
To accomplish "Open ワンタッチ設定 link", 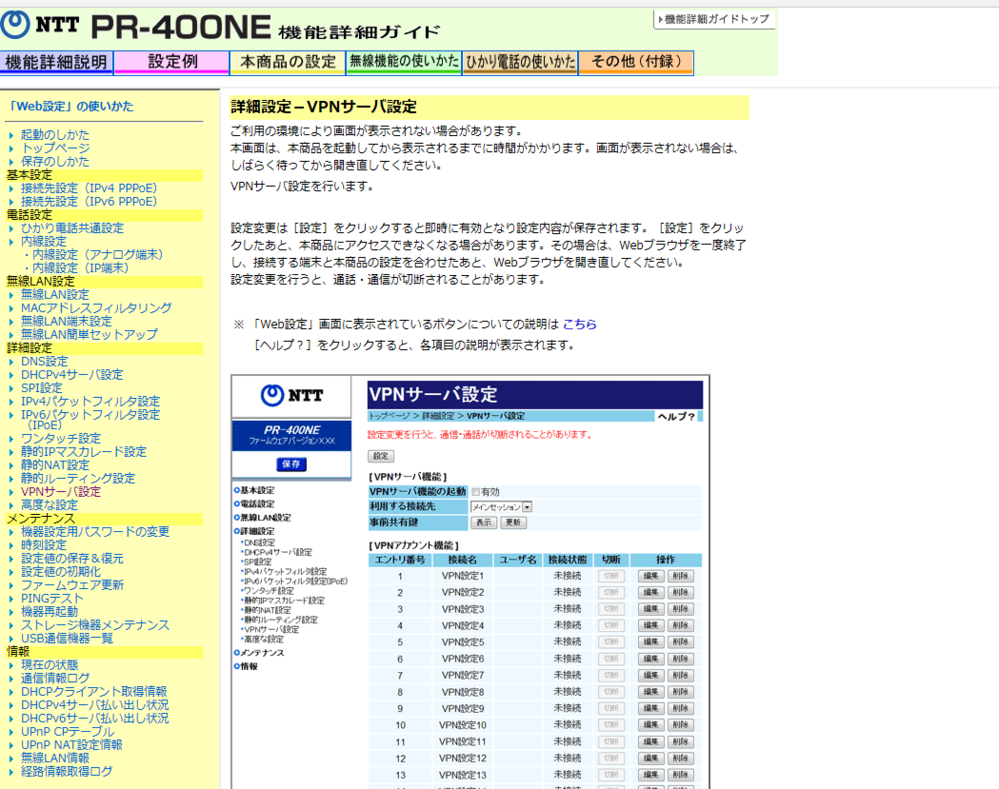I will (61, 438).
